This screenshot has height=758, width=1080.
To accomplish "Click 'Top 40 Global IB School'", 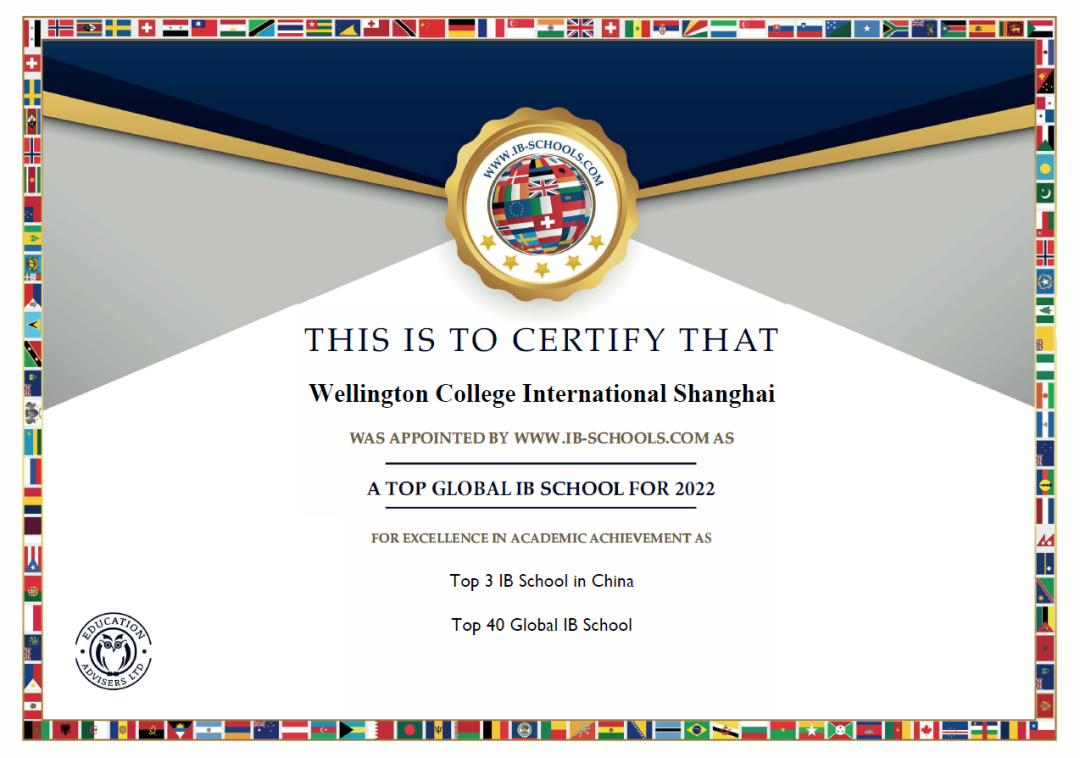I will pos(541,625).
